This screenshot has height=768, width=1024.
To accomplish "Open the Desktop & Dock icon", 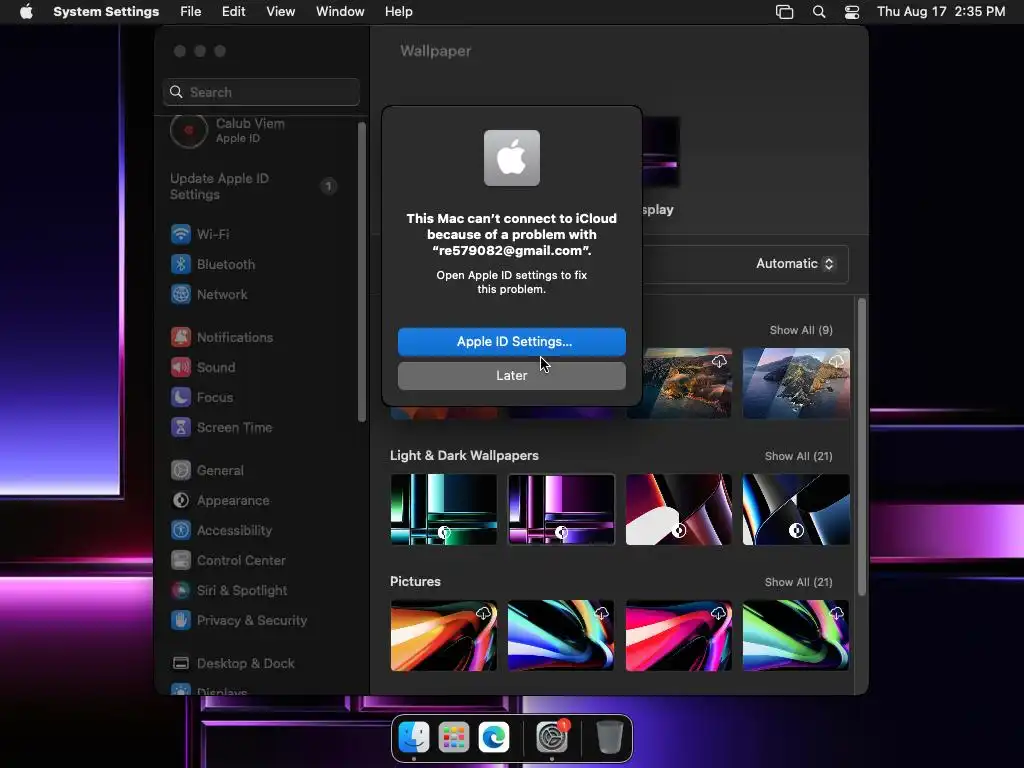I will click(x=181, y=664).
